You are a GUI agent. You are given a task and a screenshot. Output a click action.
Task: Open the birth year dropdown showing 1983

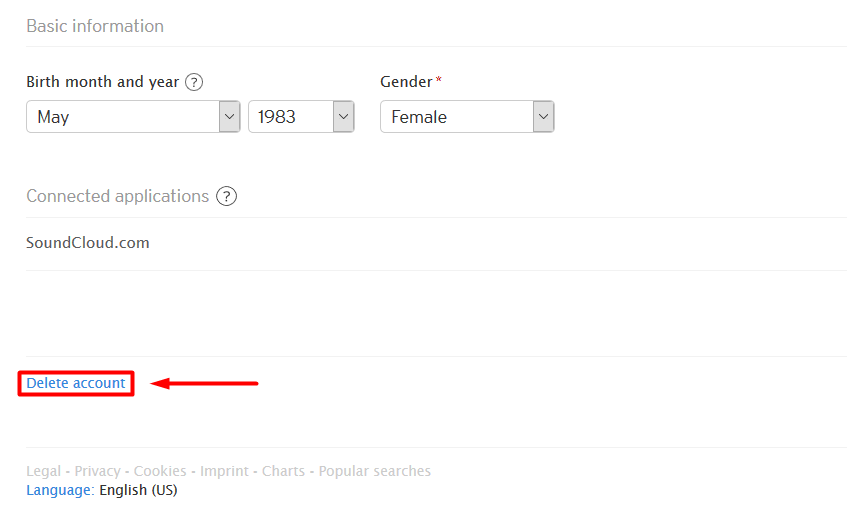point(301,117)
